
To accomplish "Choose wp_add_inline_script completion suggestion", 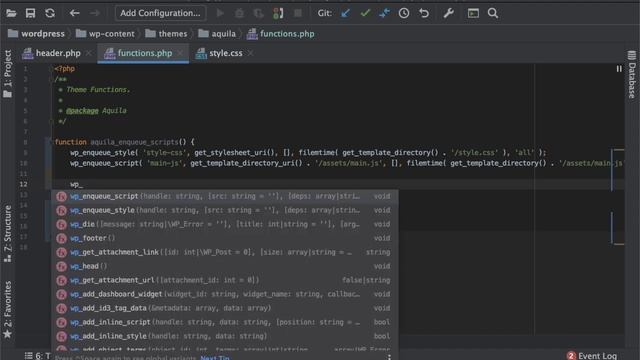I will coord(224,322).
